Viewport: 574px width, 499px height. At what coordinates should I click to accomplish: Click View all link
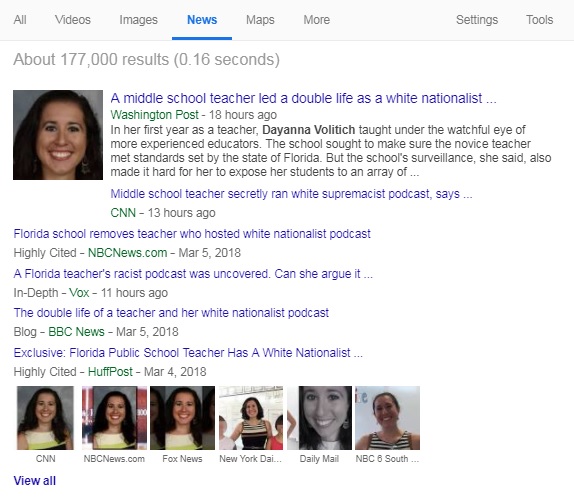(35, 481)
